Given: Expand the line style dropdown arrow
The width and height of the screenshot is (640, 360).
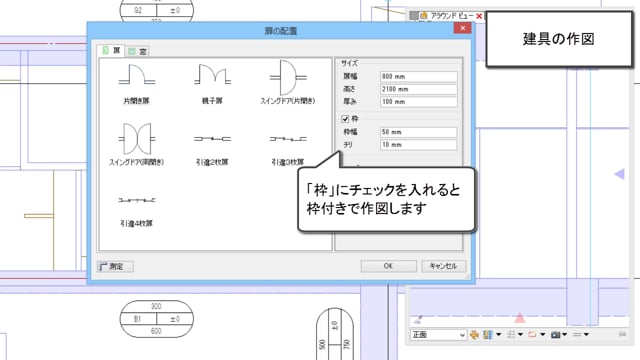Looking at the screenshot, I should pyautogui.click(x=586, y=335).
